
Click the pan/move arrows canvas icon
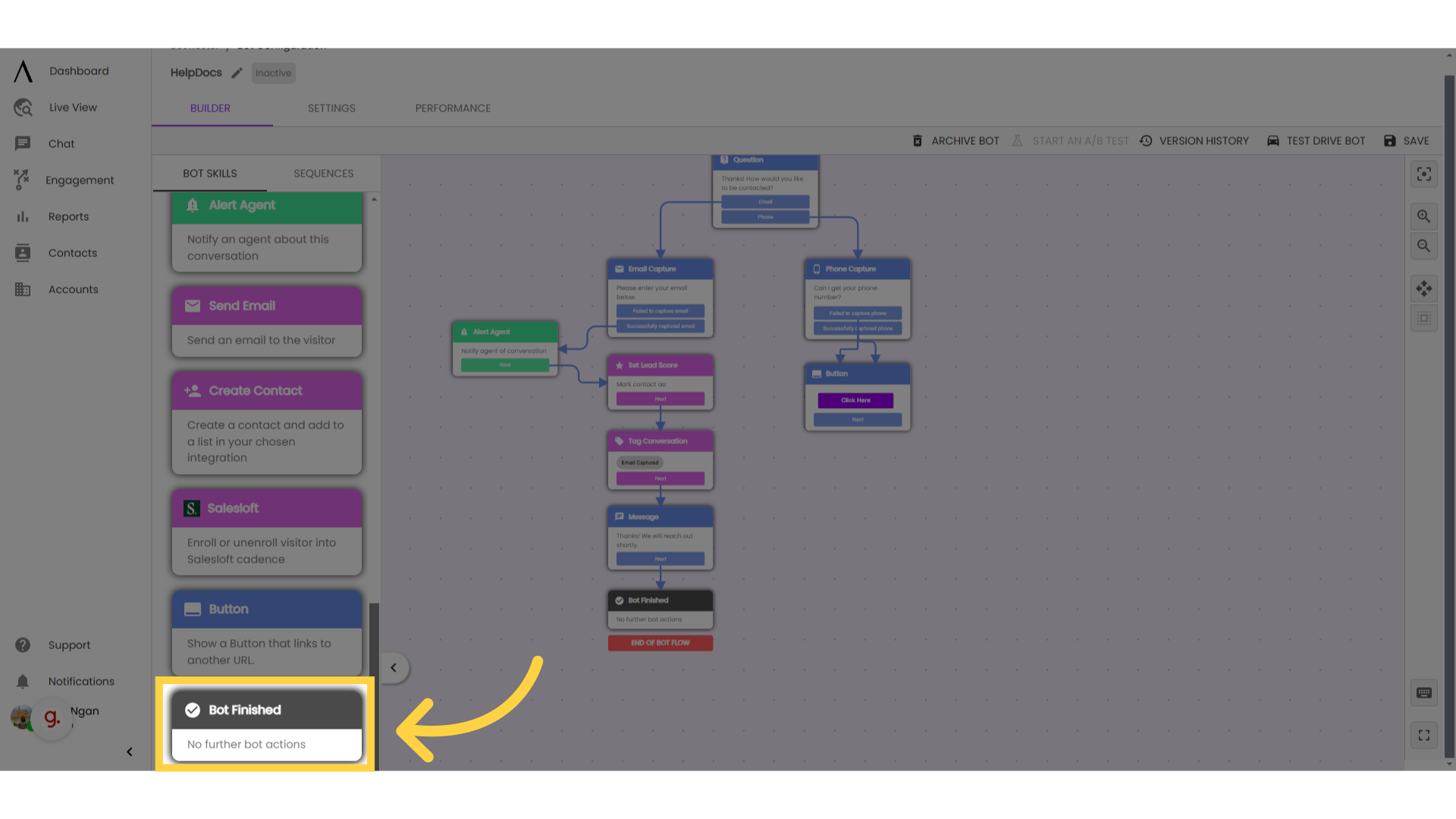coord(1423,288)
